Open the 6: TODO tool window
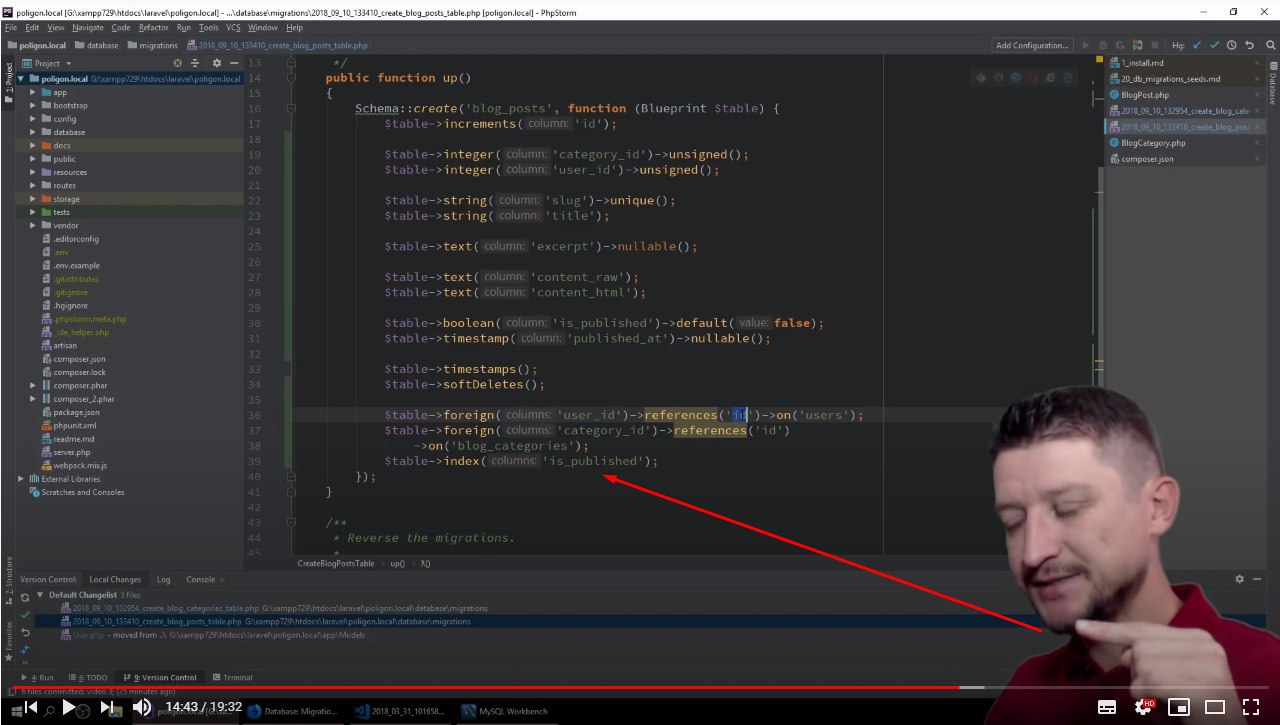The width and height of the screenshot is (1280, 725). click(x=87, y=677)
